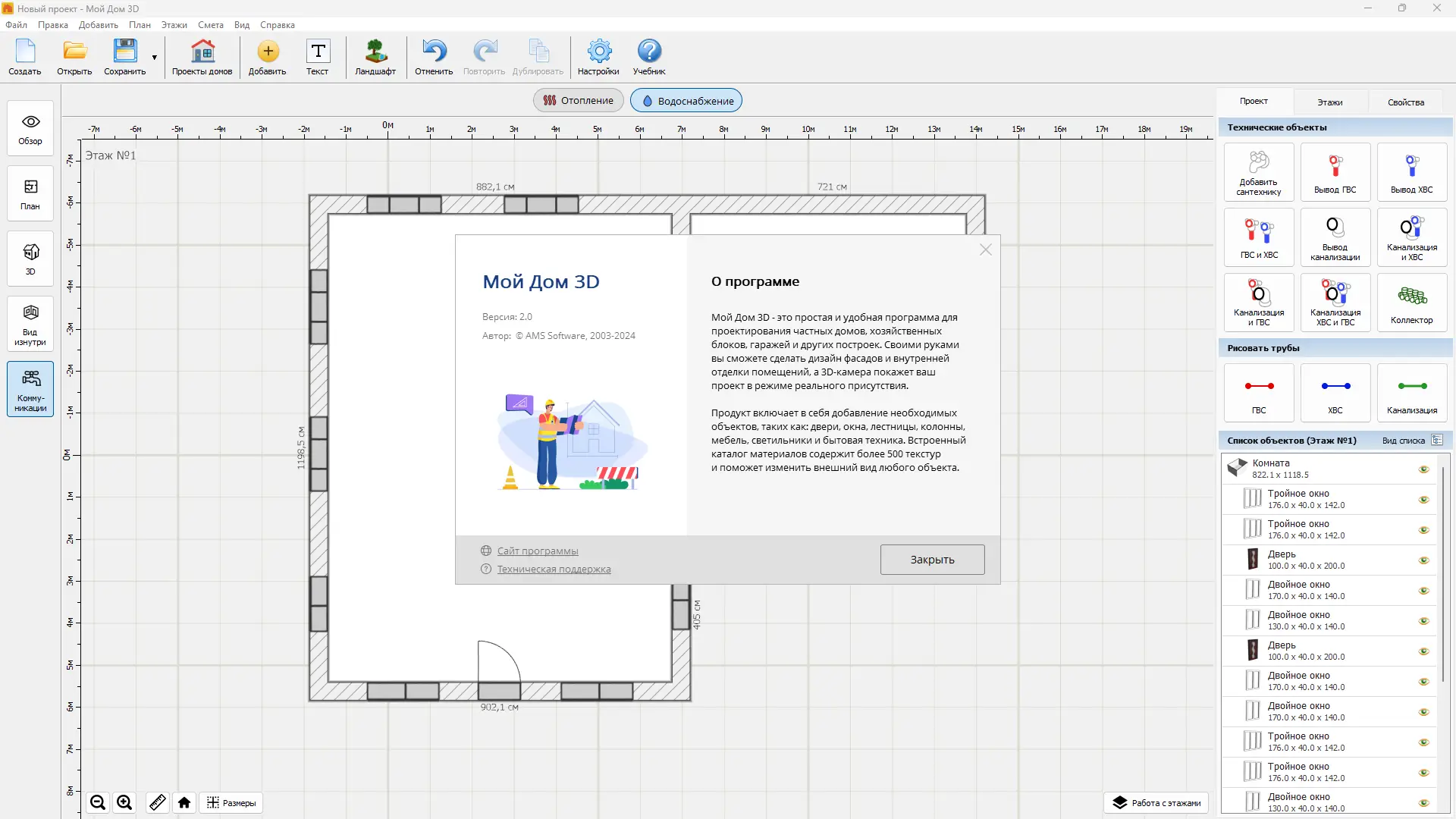Open the Техническая поддержка link
Viewport: 1456px width, 819px height.
coord(554,570)
